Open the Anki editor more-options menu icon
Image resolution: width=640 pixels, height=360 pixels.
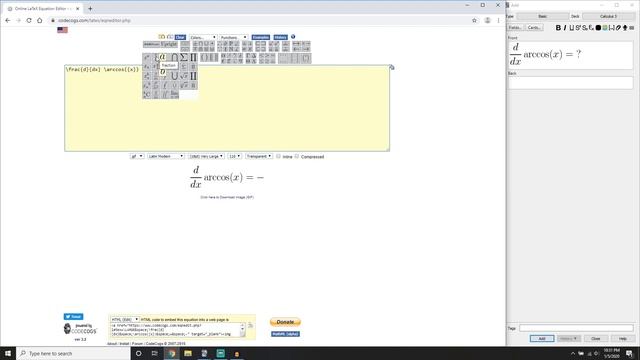click(x=631, y=28)
